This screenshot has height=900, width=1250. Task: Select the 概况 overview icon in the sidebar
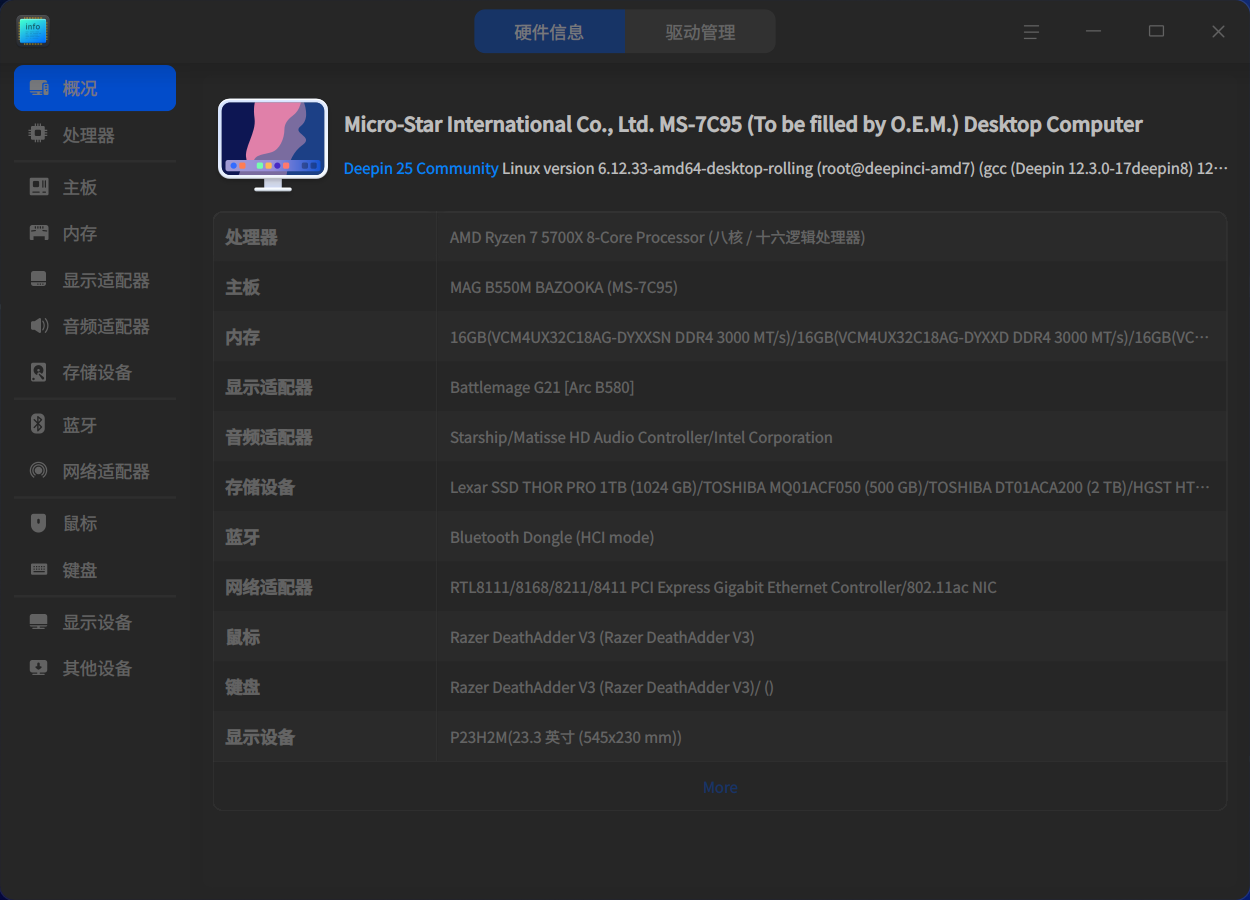pyautogui.click(x=39, y=88)
